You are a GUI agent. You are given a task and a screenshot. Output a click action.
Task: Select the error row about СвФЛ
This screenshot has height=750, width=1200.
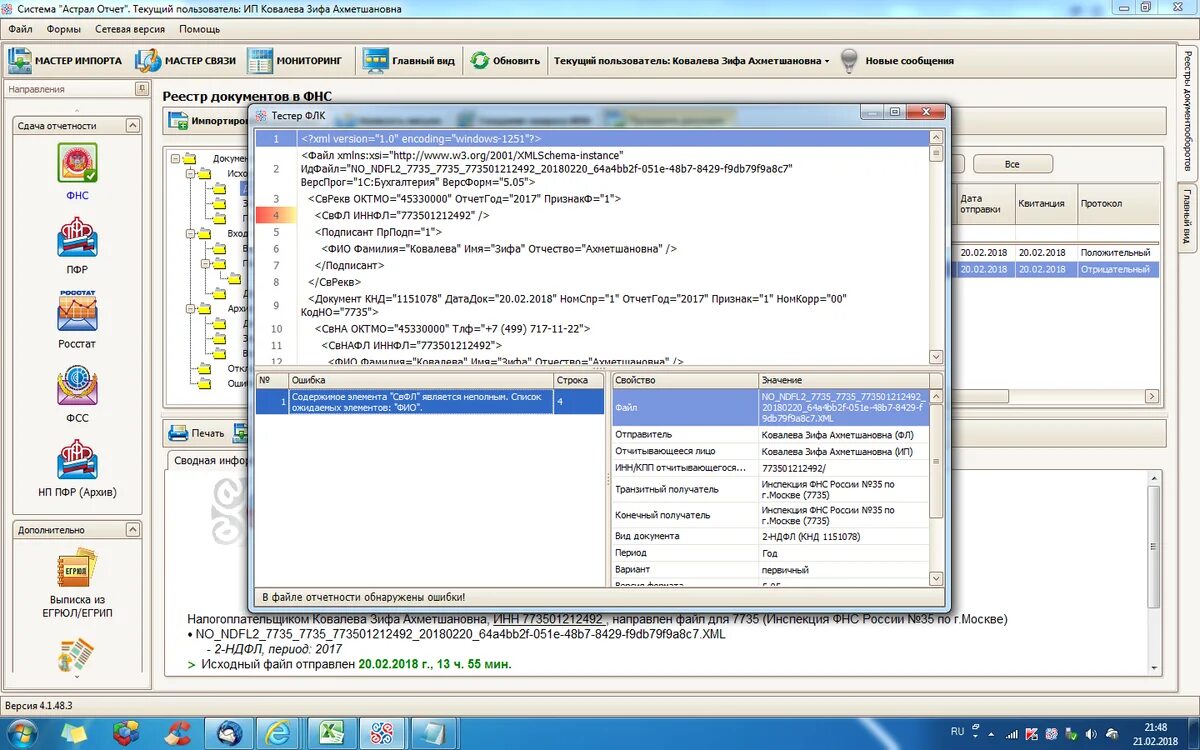click(430, 402)
